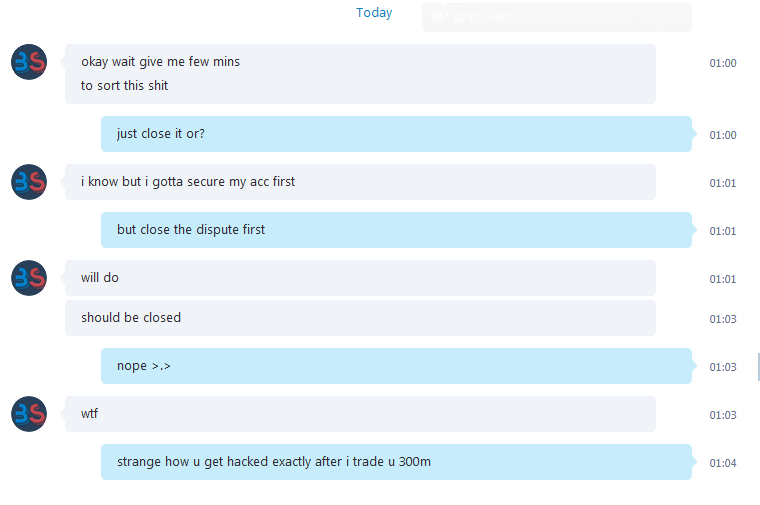Click the 01:00 timestamp of first message

click(723, 63)
